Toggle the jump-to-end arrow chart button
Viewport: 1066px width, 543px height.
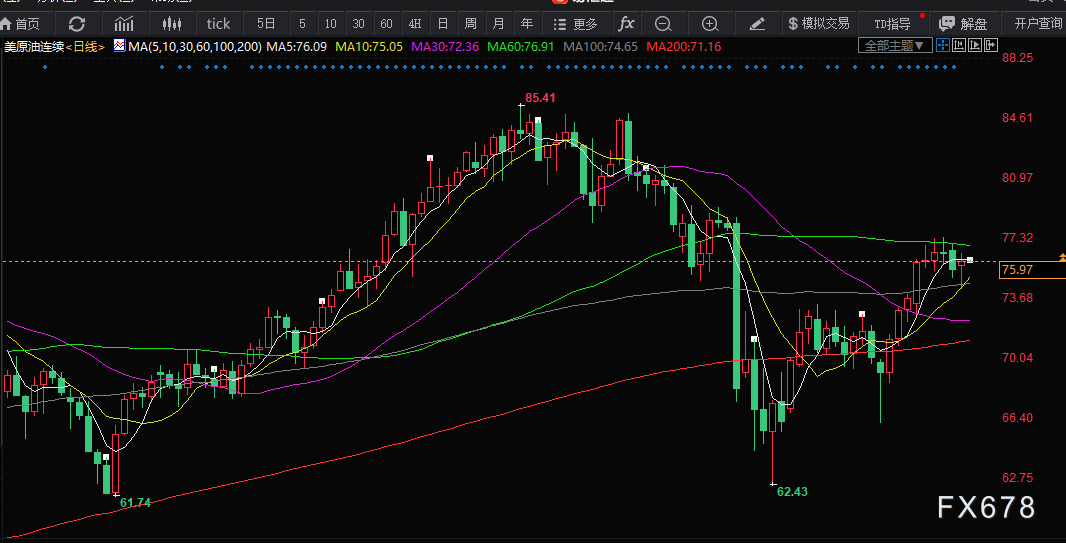tap(991, 46)
